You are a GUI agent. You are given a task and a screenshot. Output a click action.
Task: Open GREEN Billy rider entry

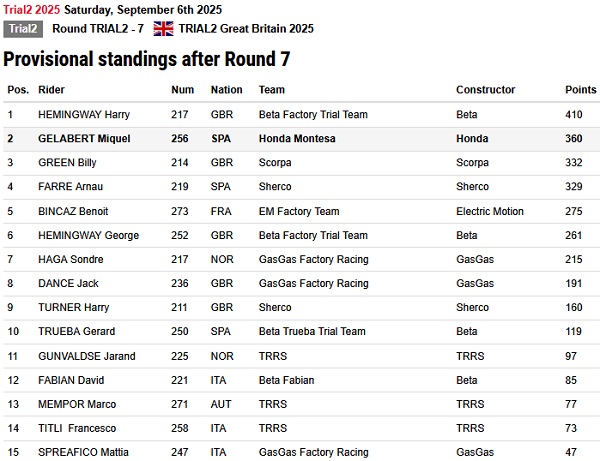[67, 163]
